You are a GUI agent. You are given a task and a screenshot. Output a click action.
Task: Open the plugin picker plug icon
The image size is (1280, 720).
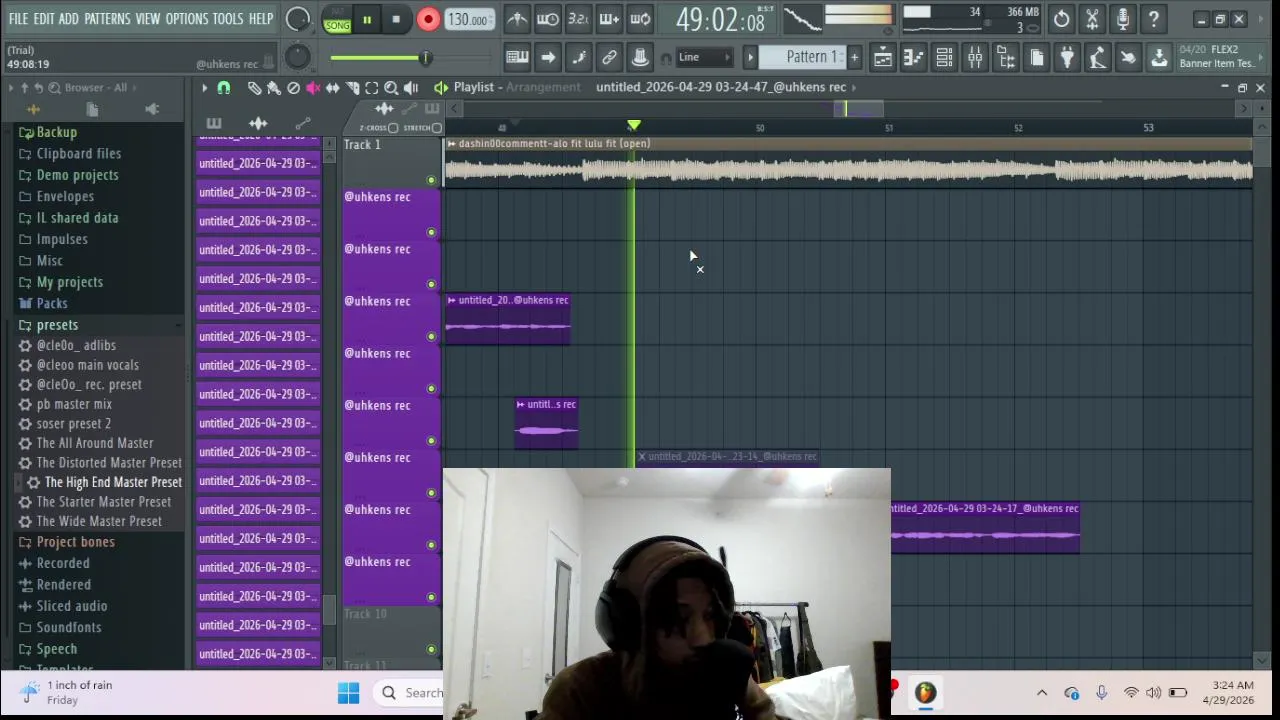tap(1067, 58)
